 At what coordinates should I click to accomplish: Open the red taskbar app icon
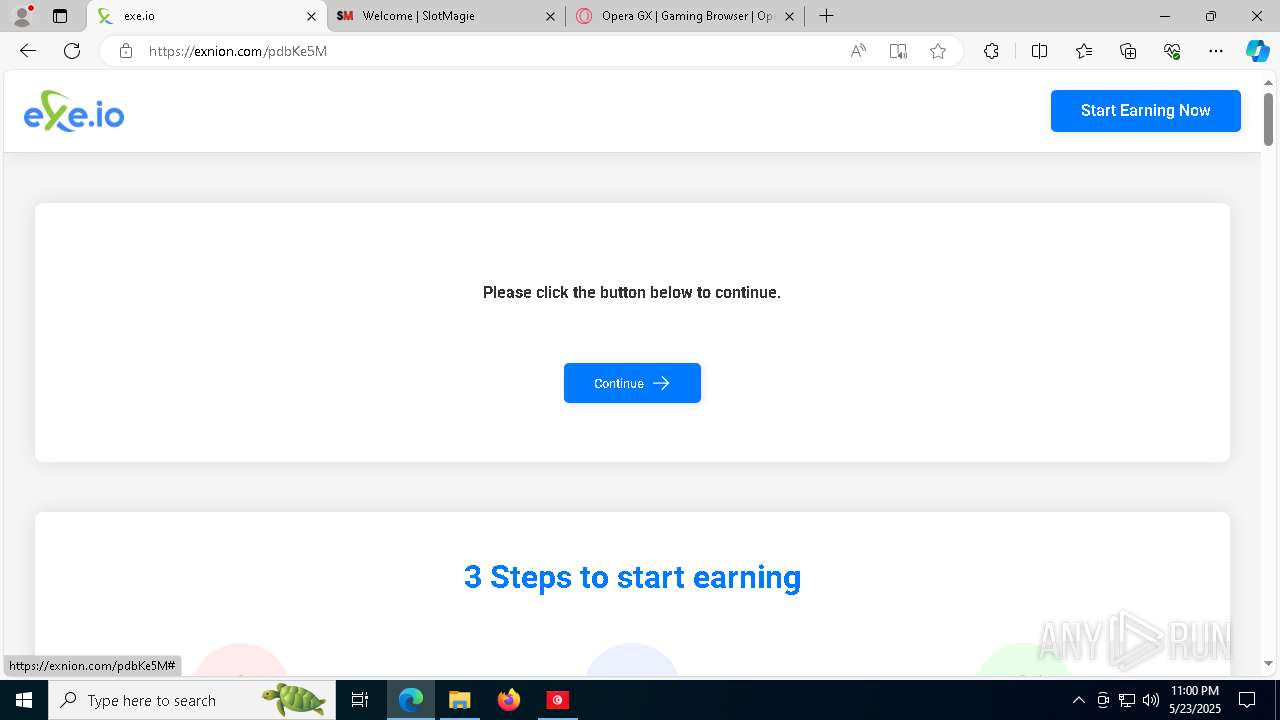[x=557, y=700]
